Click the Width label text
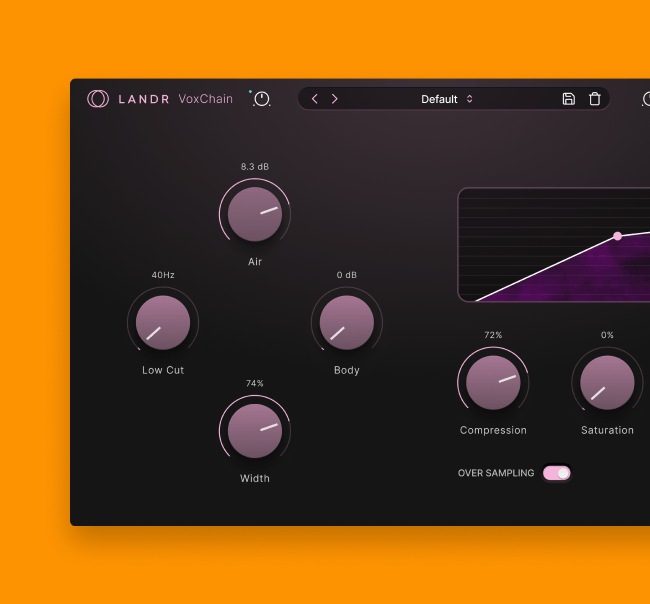Screen dimensions: 650x604 coord(255,478)
